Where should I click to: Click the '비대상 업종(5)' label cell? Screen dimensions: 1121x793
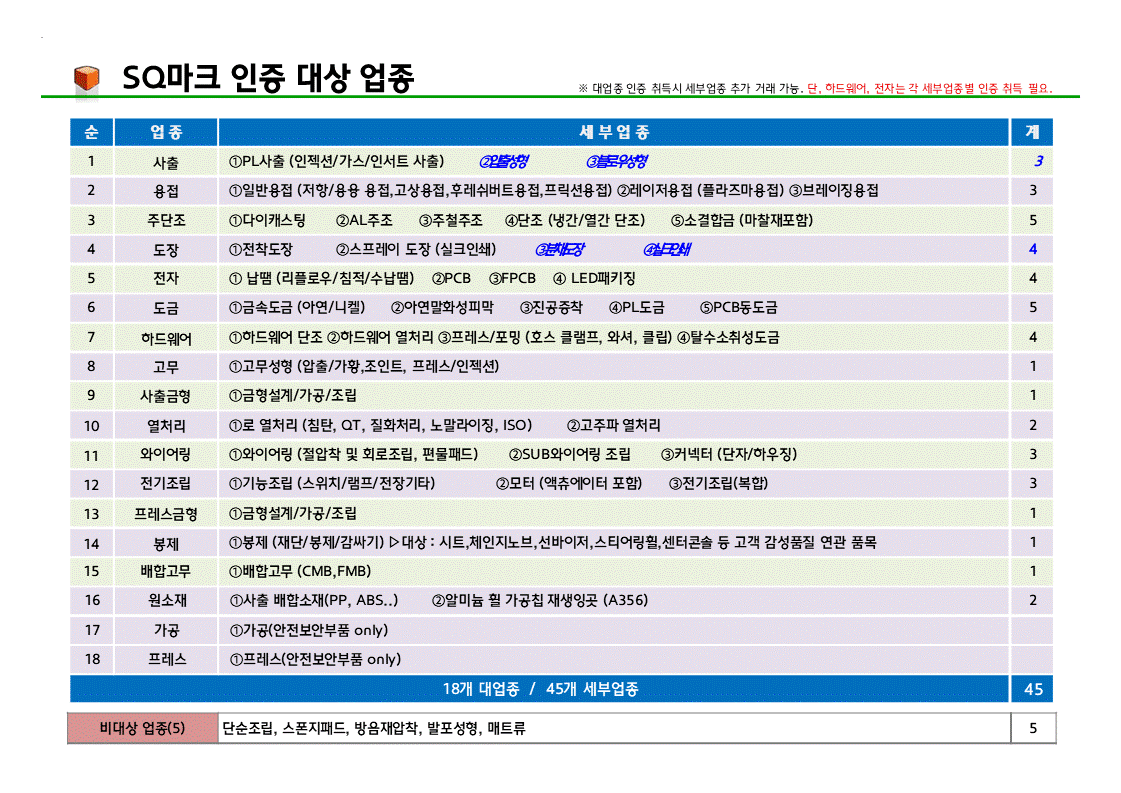[x=143, y=728]
